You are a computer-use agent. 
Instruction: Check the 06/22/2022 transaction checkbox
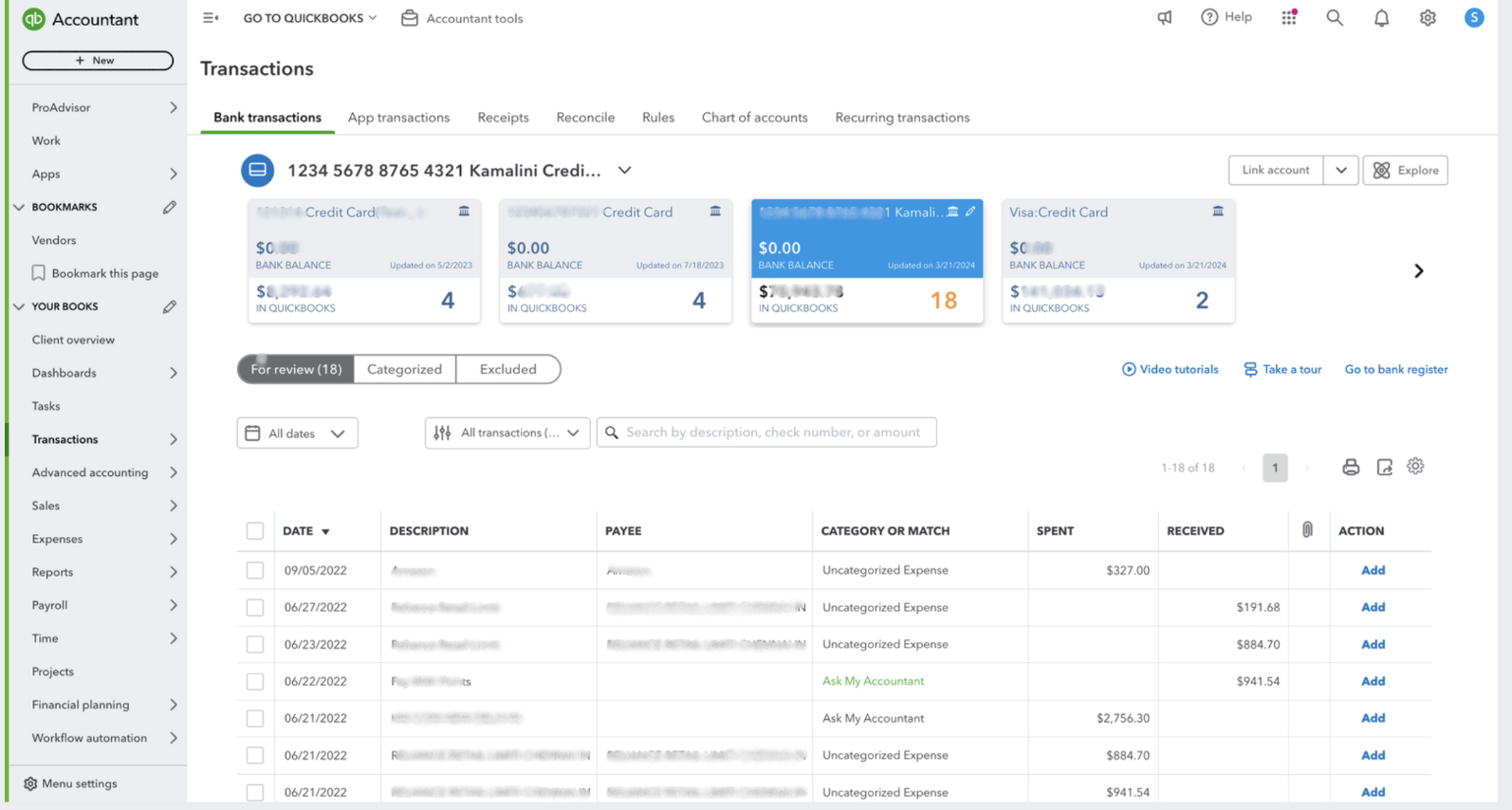pos(255,681)
